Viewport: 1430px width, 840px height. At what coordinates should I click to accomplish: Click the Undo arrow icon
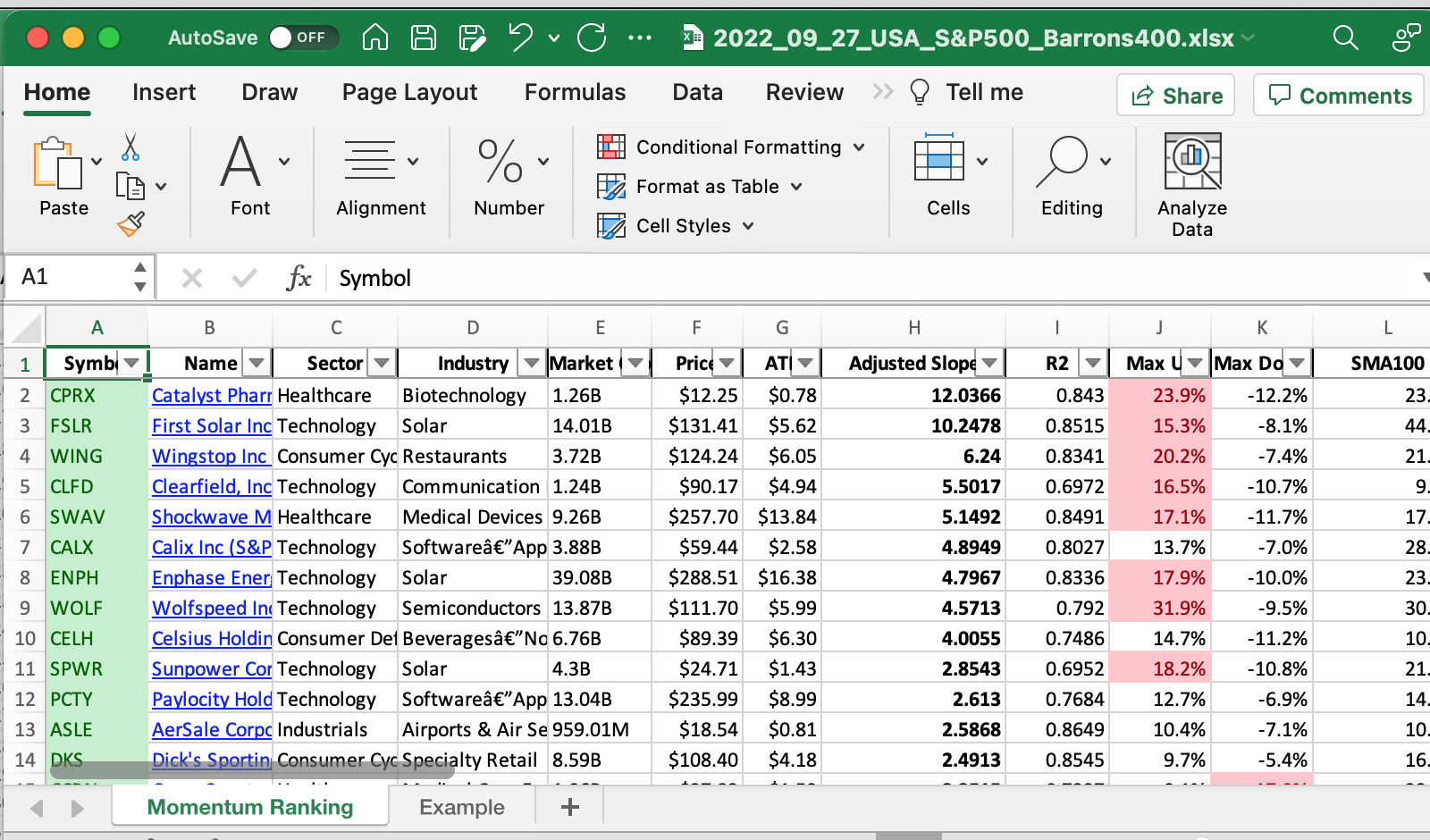point(519,38)
